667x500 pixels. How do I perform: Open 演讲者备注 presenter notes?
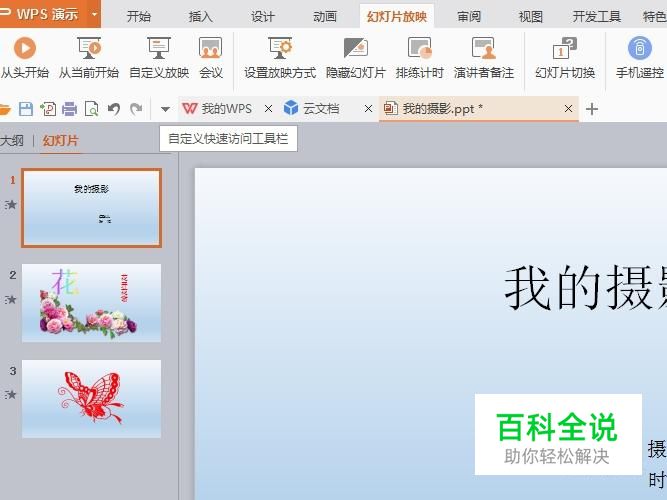[484, 58]
